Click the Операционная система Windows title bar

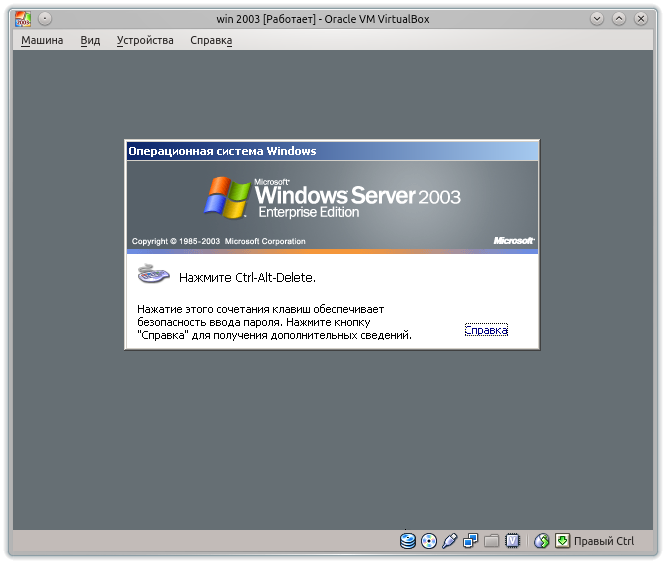332,151
